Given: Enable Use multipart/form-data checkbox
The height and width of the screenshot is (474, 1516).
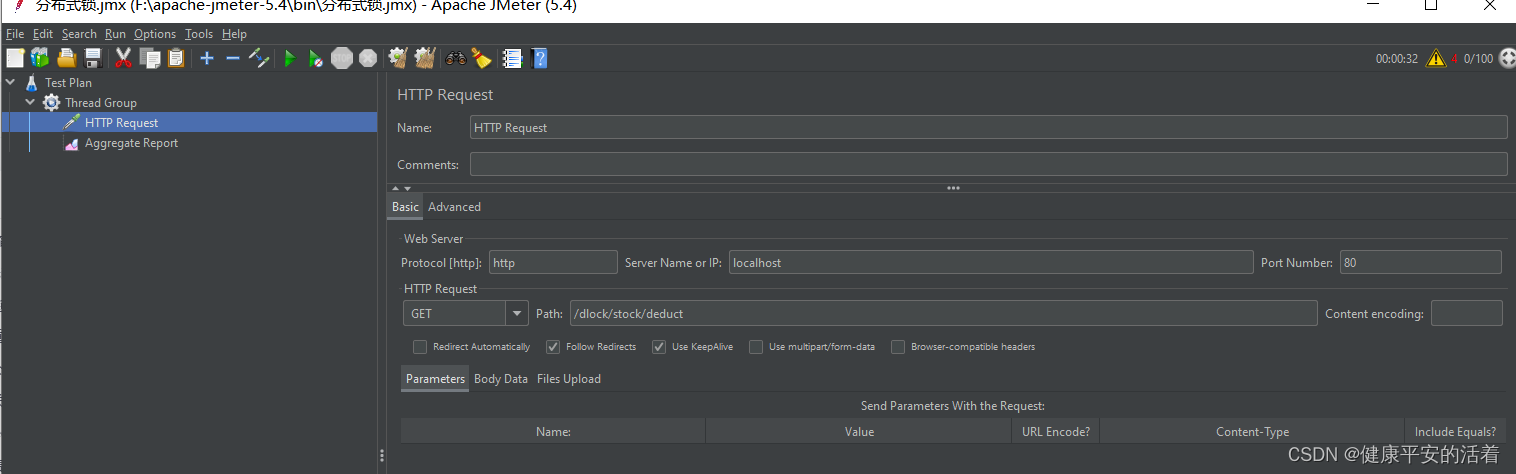Looking at the screenshot, I should point(756,347).
